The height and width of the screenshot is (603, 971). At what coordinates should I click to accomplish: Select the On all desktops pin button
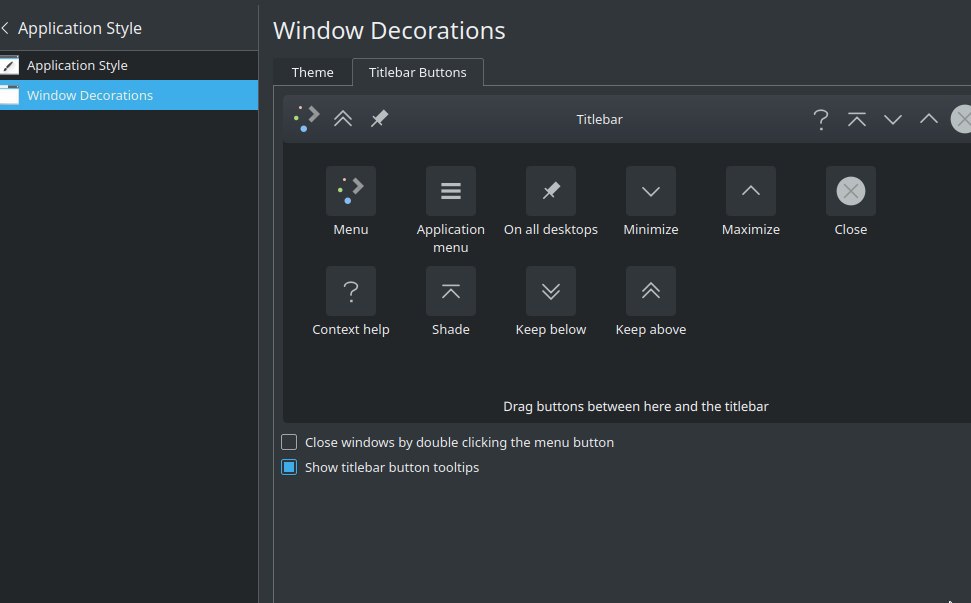click(x=551, y=191)
